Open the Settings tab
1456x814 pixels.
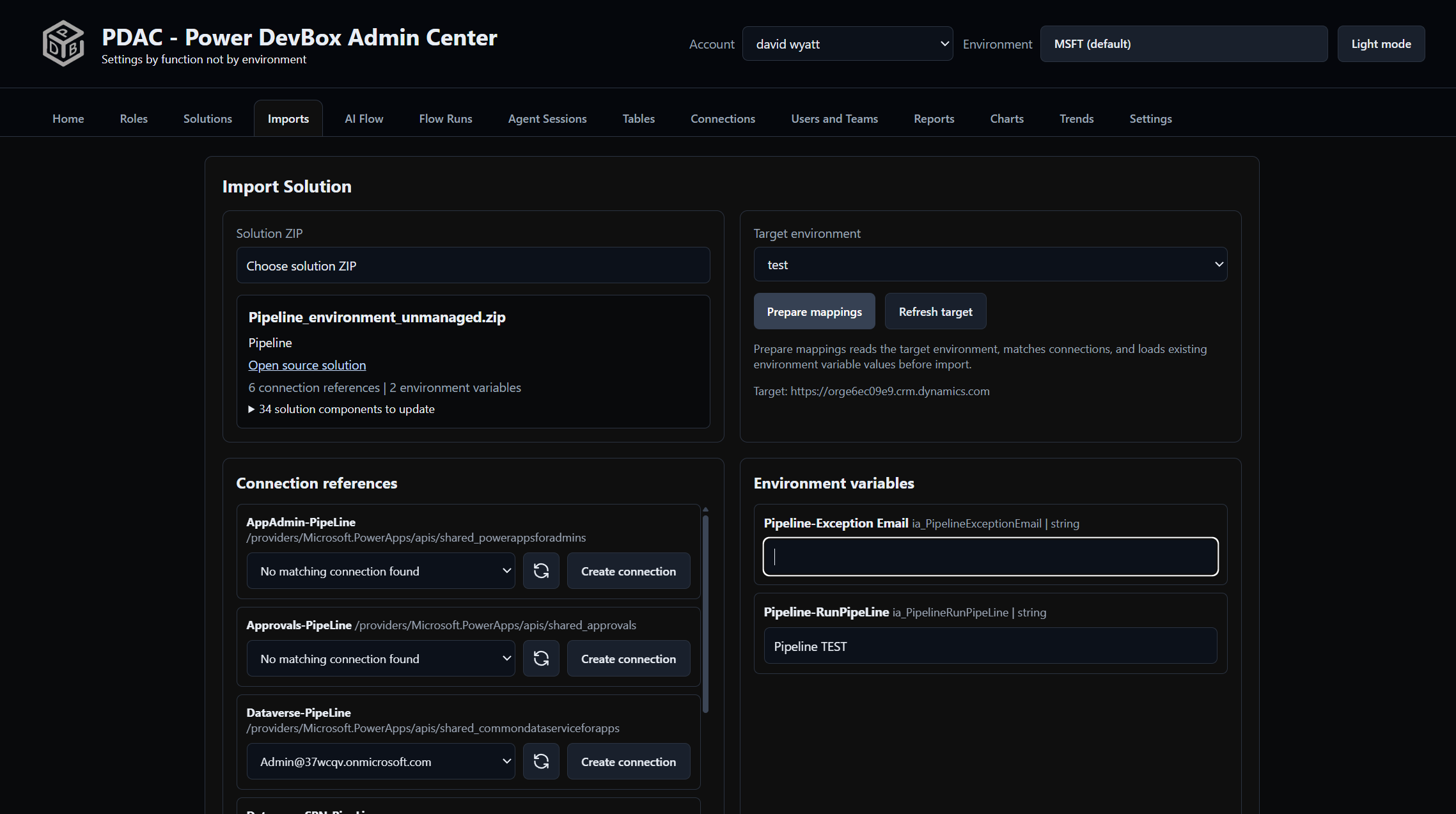1151,118
